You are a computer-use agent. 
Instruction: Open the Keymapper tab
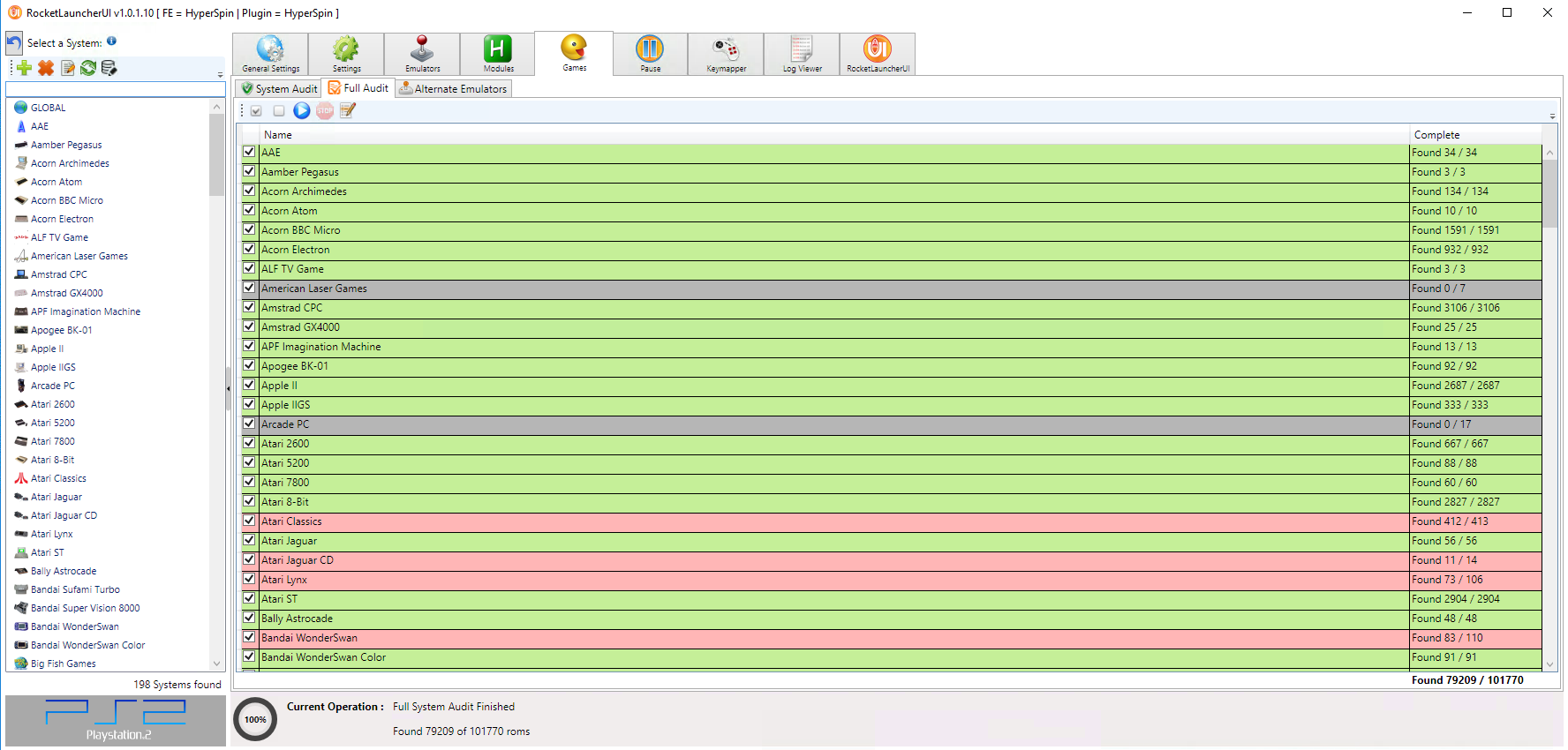pos(726,54)
